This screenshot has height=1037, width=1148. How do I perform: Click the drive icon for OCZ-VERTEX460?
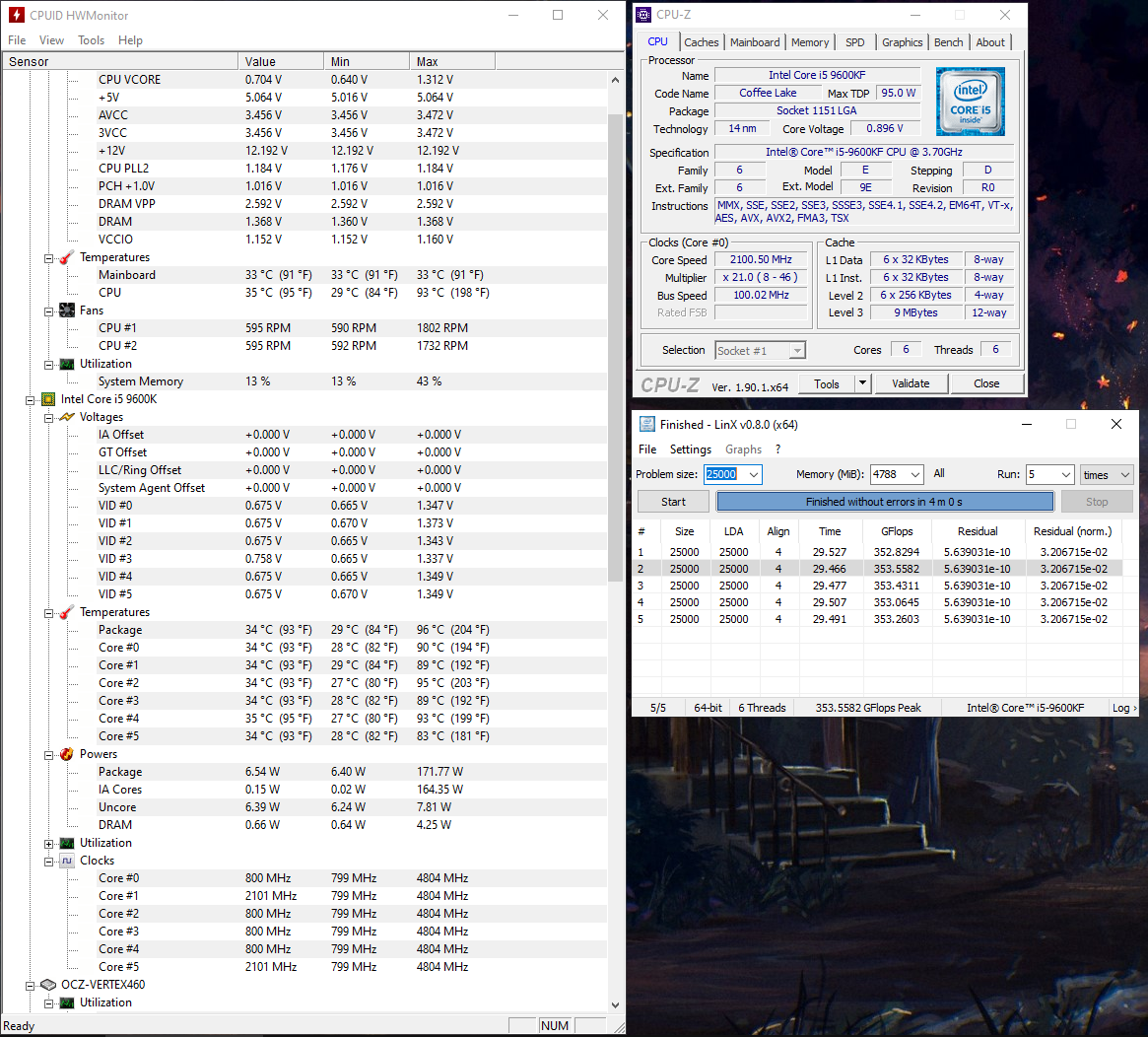pos(48,985)
